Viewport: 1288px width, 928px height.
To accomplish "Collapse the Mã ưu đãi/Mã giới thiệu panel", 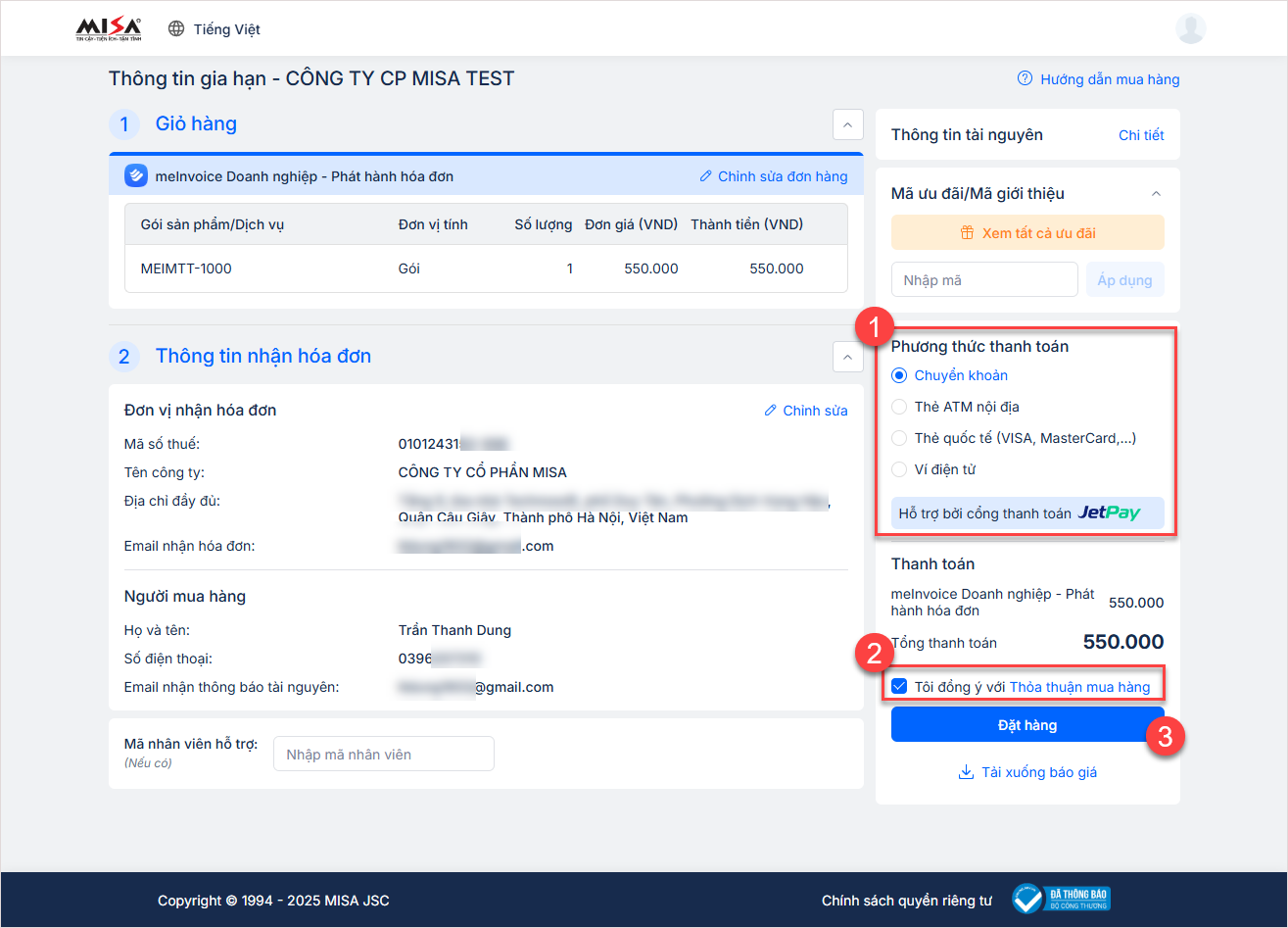I will 1156,194.
